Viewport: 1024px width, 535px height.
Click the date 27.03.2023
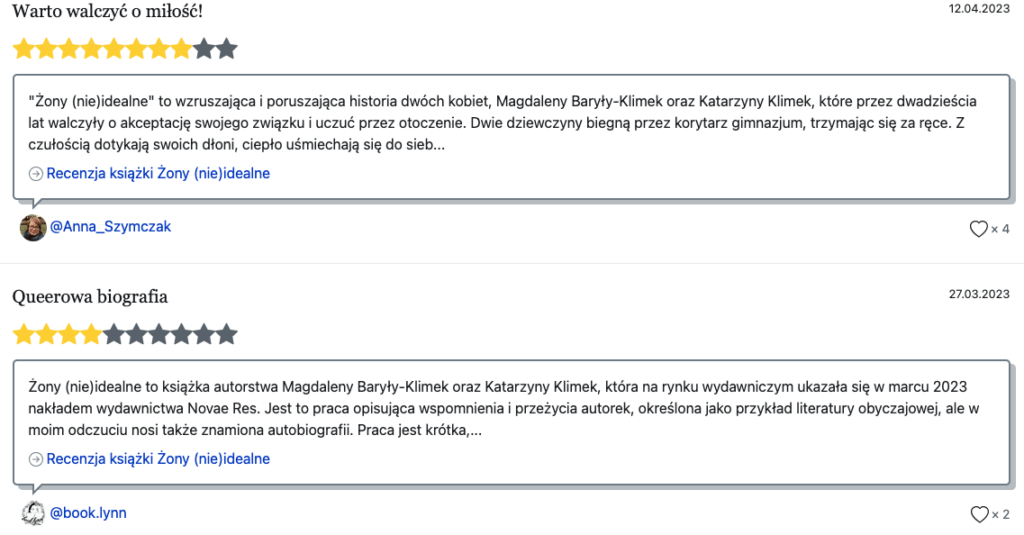point(979,294)
